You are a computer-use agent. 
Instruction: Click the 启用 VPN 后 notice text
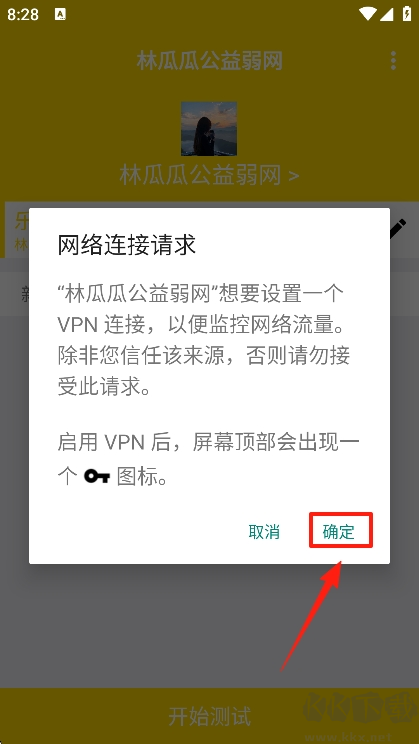tap(208, 459)
